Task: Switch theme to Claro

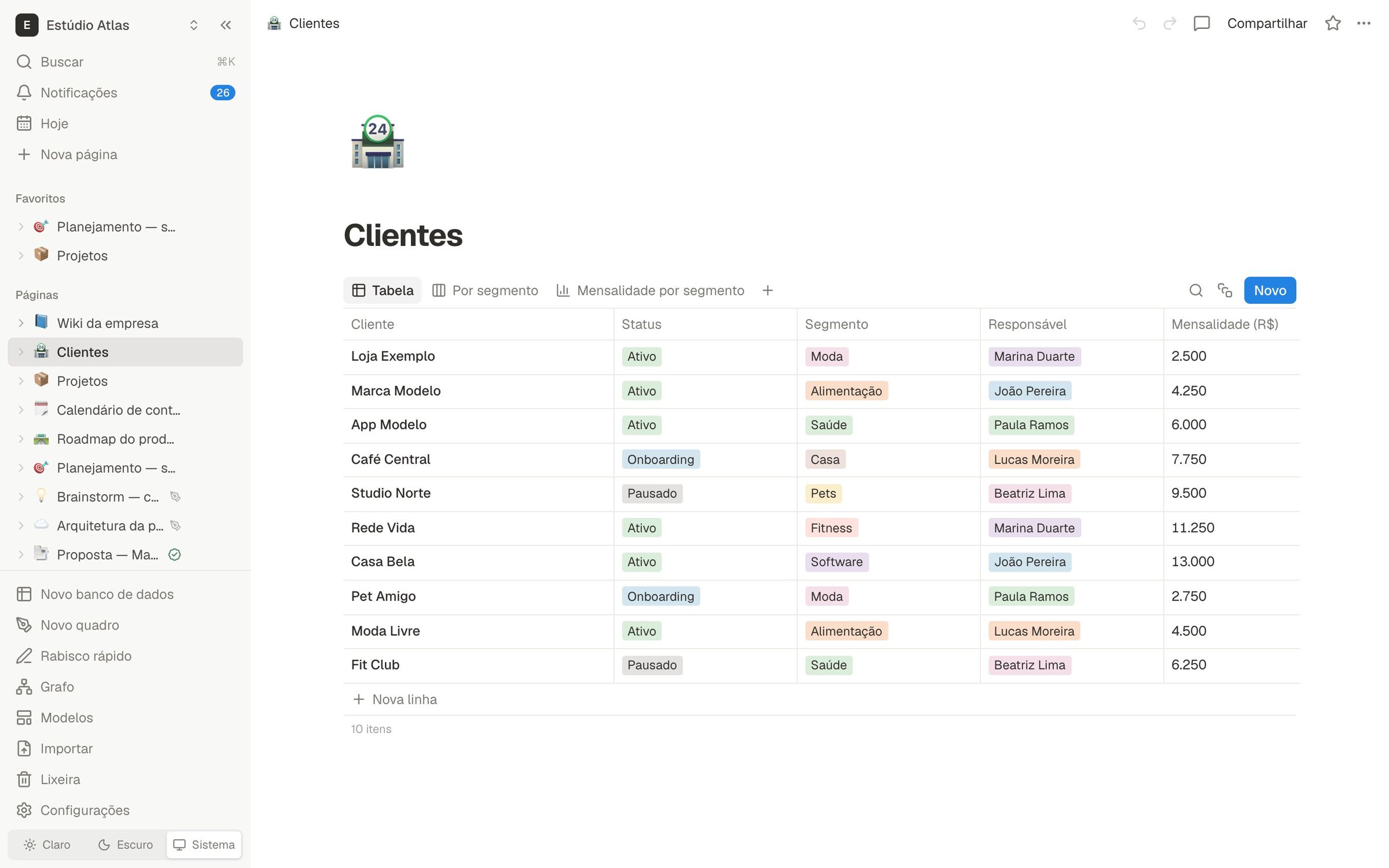Action: [47, 844]
